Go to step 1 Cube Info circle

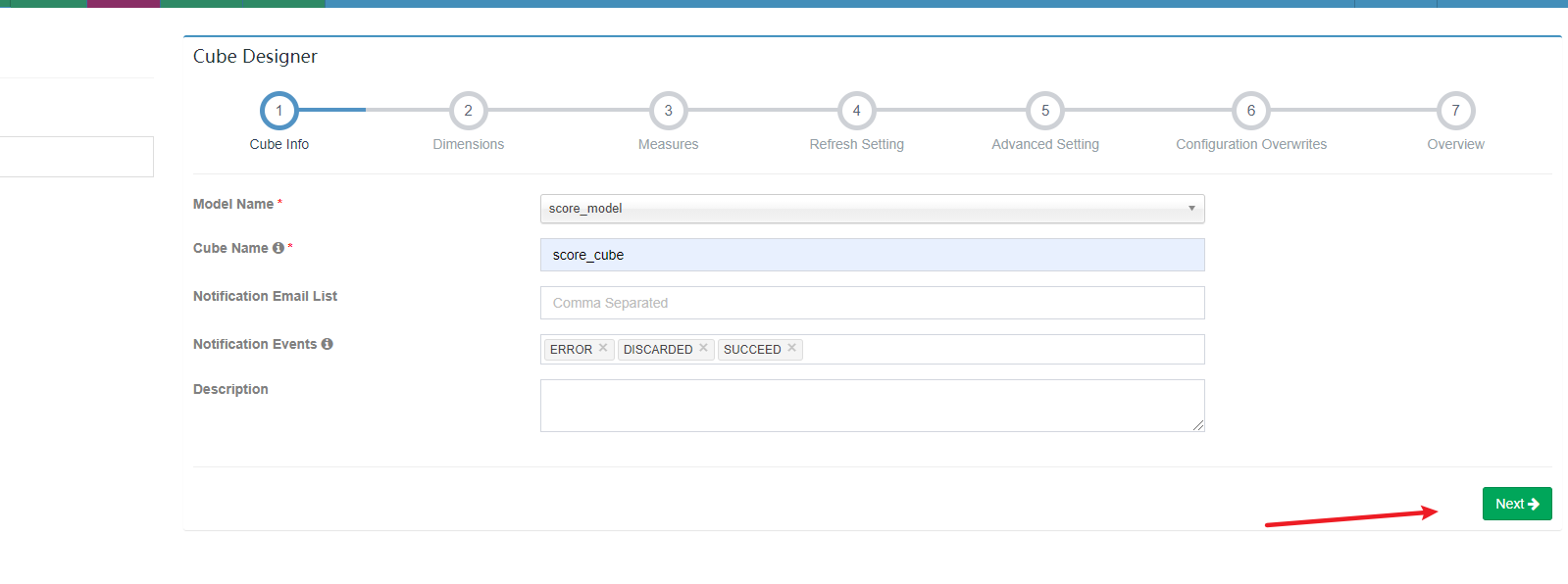point(279,111)
